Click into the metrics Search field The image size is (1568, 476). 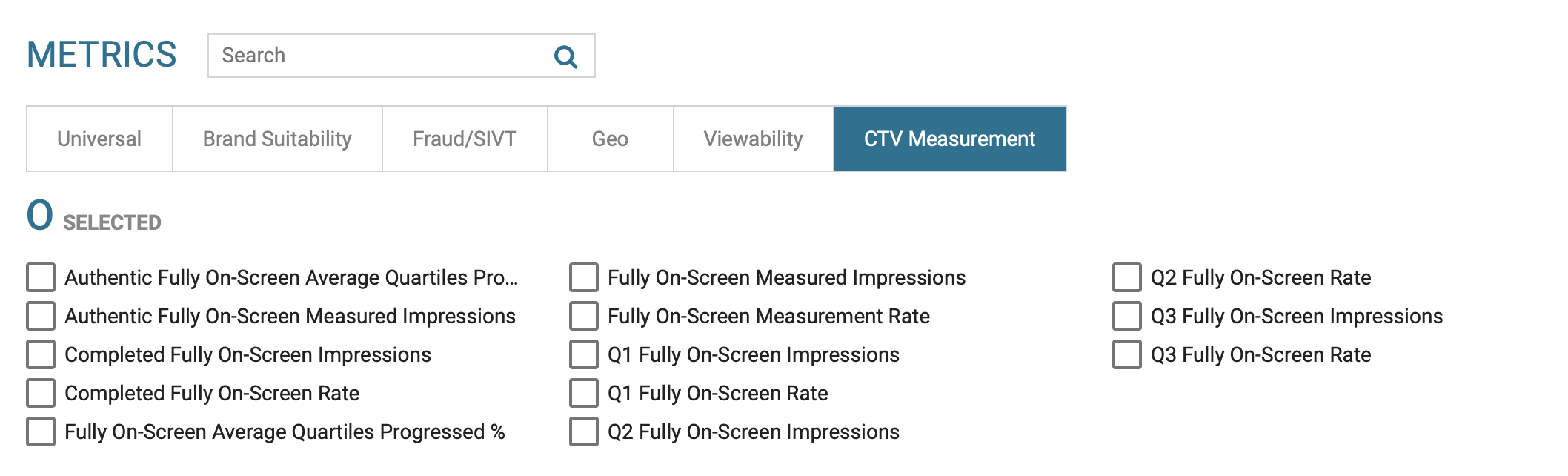378,56
